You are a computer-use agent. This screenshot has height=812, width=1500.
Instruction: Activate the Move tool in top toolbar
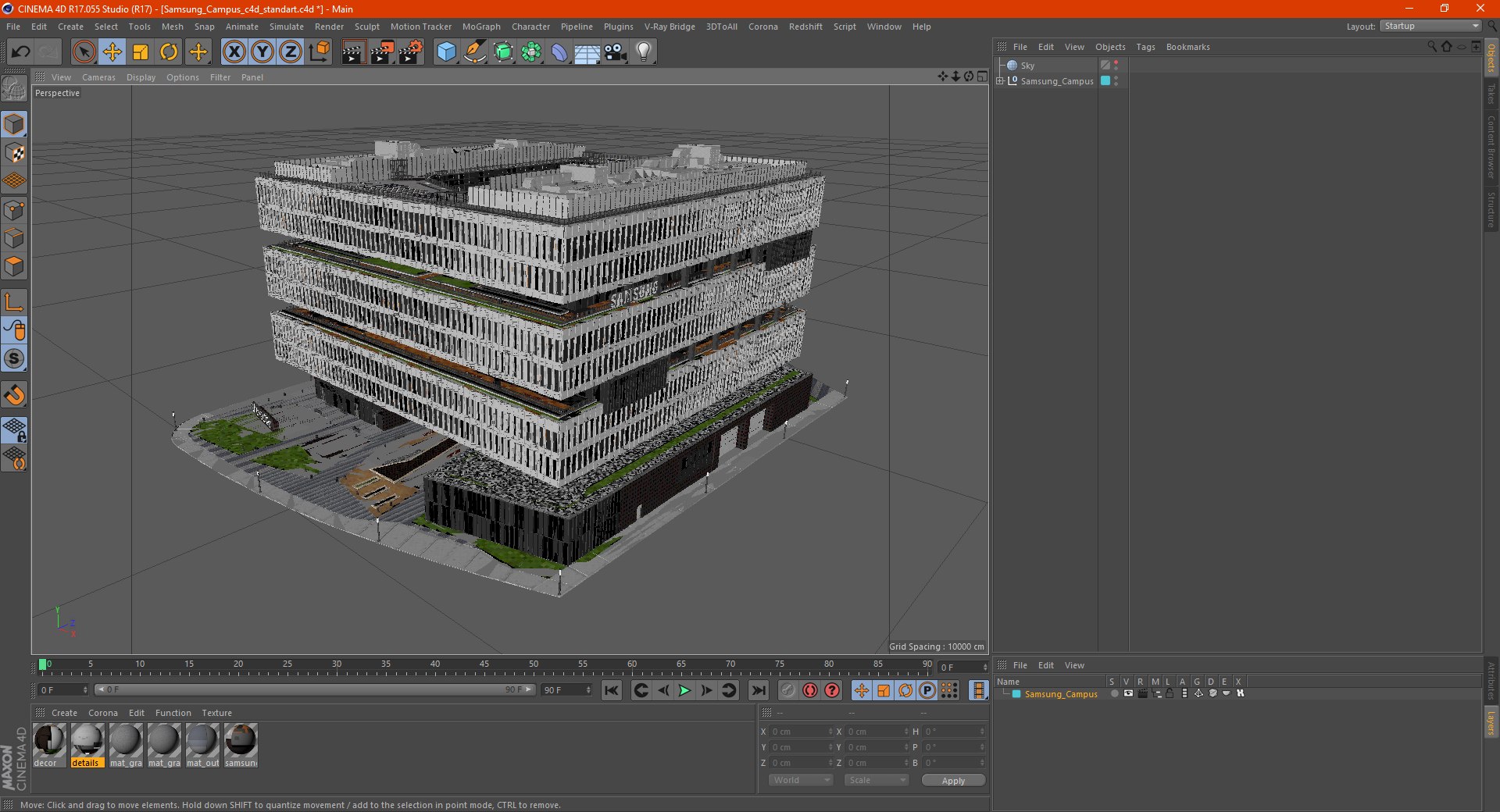point(112,52)
